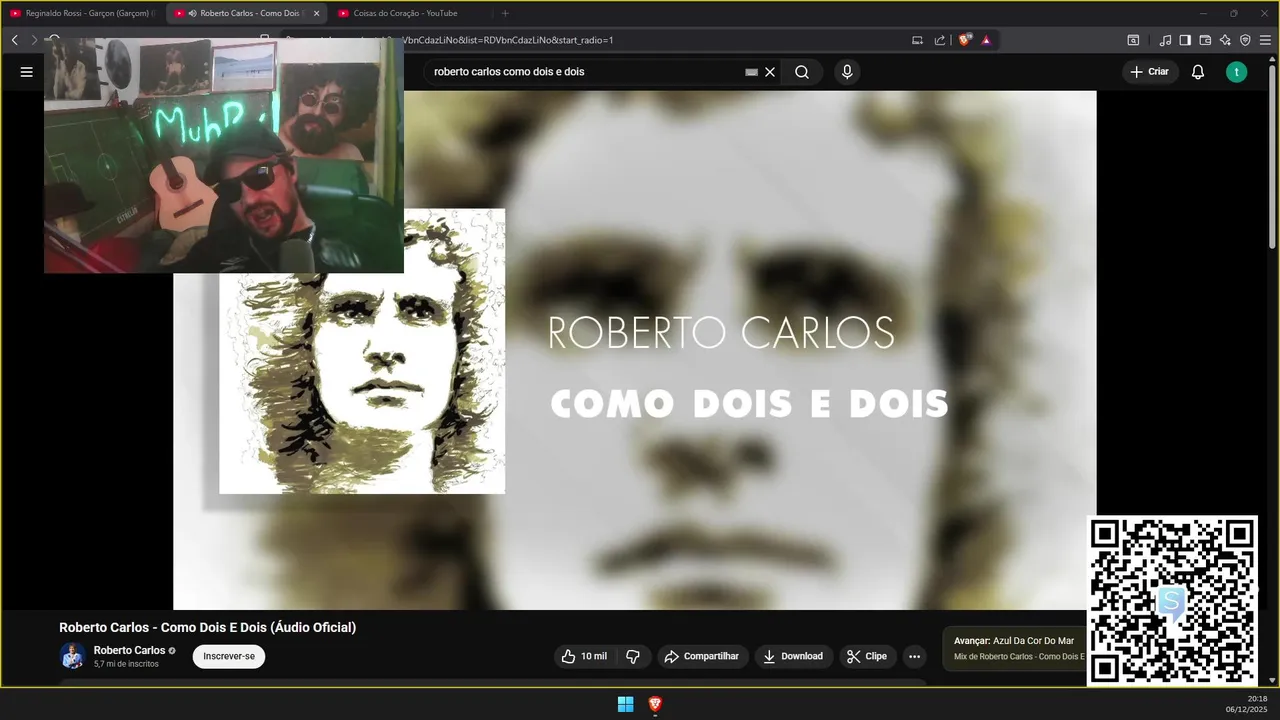Click the share page icon in address bar
Viewport: 1280px width, 720px height.
(x=940, y=40)
